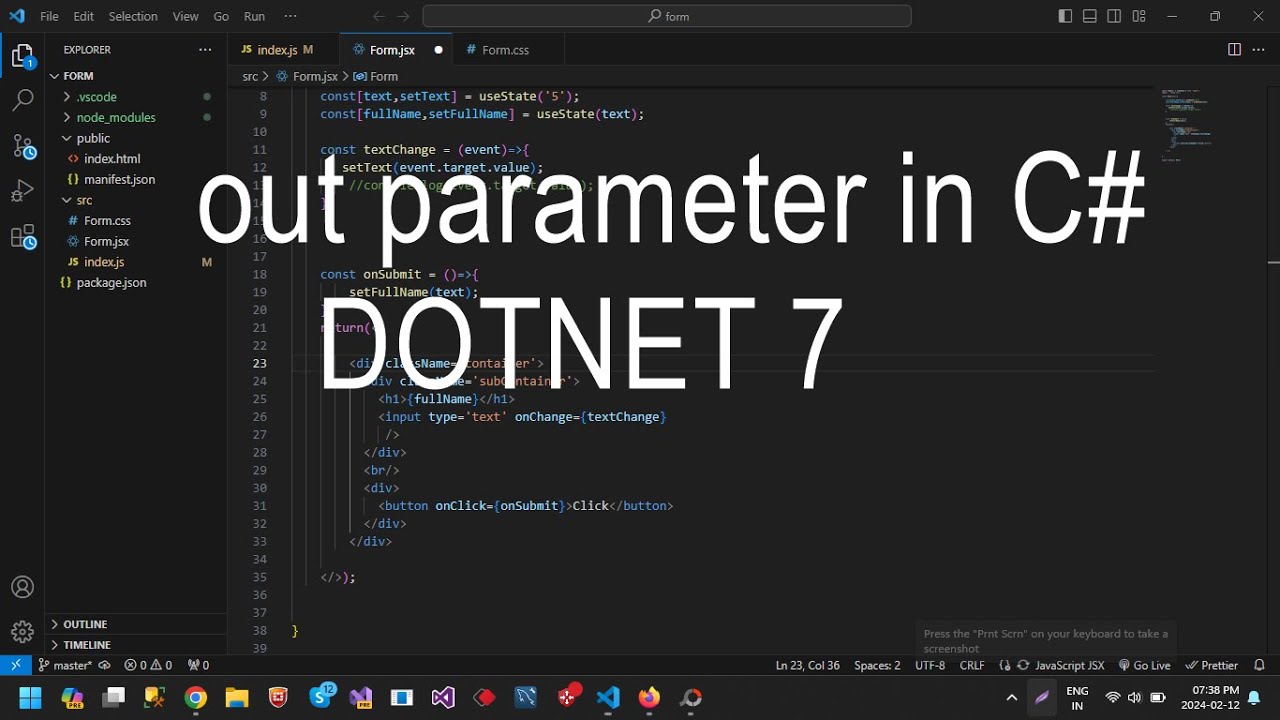Open Google Chrome from the taskbar
This screenshot has width=1280, height=720.
tap(196, 697)
